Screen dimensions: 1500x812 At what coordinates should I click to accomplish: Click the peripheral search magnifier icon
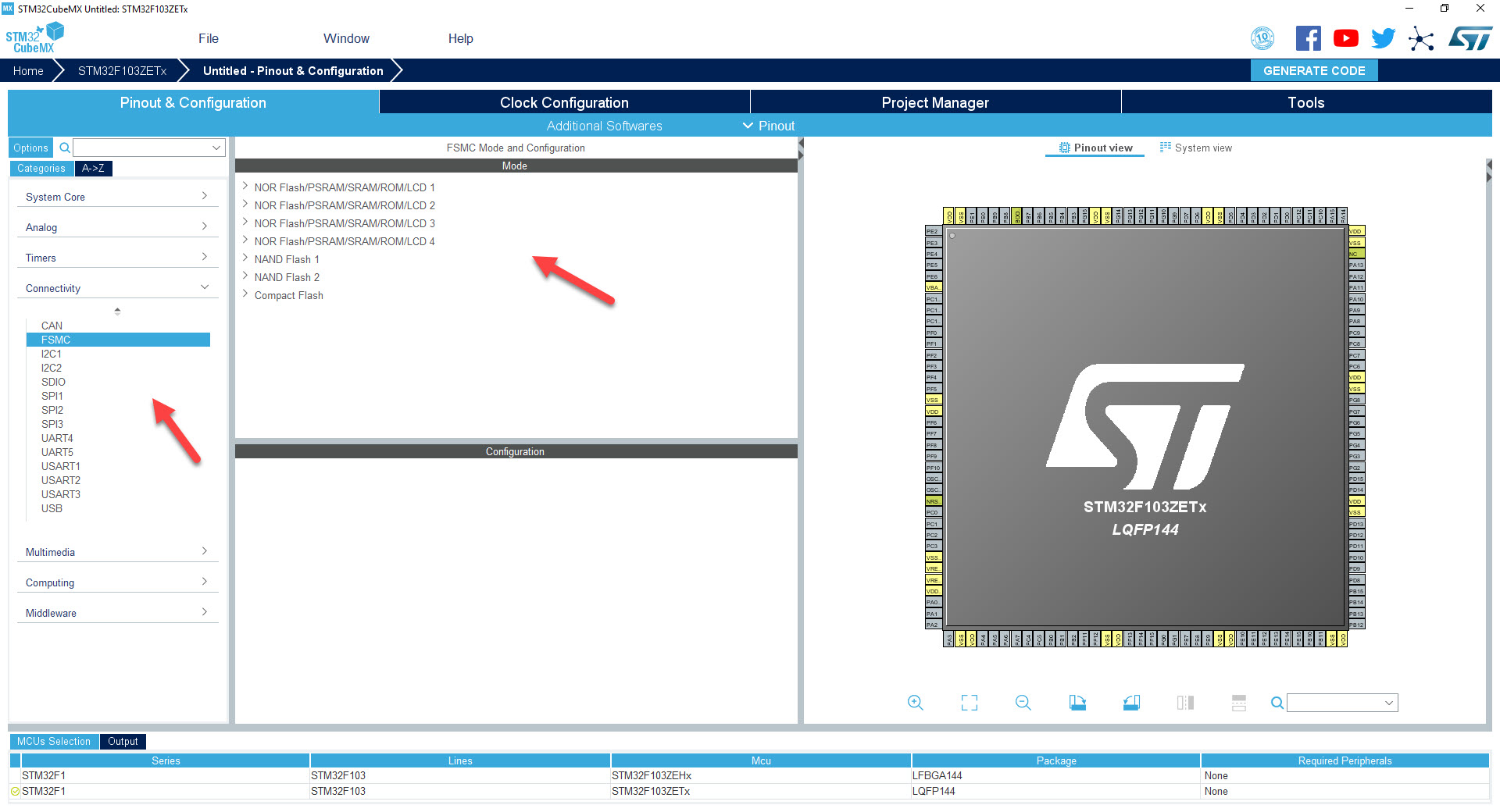pyautogui.click(x=65, y=148)
